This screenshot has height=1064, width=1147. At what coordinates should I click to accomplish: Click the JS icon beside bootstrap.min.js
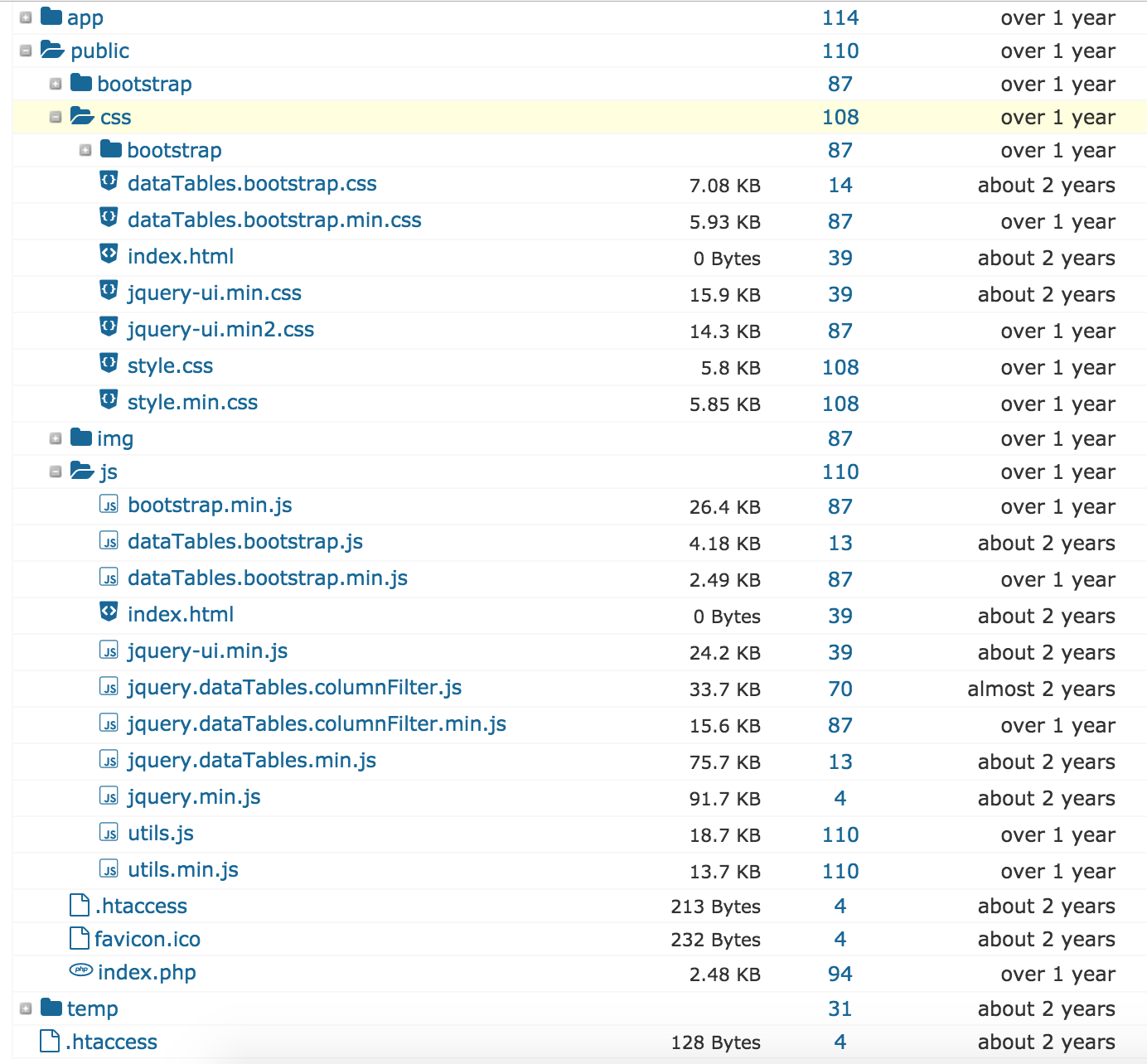(x=109, y=504)
